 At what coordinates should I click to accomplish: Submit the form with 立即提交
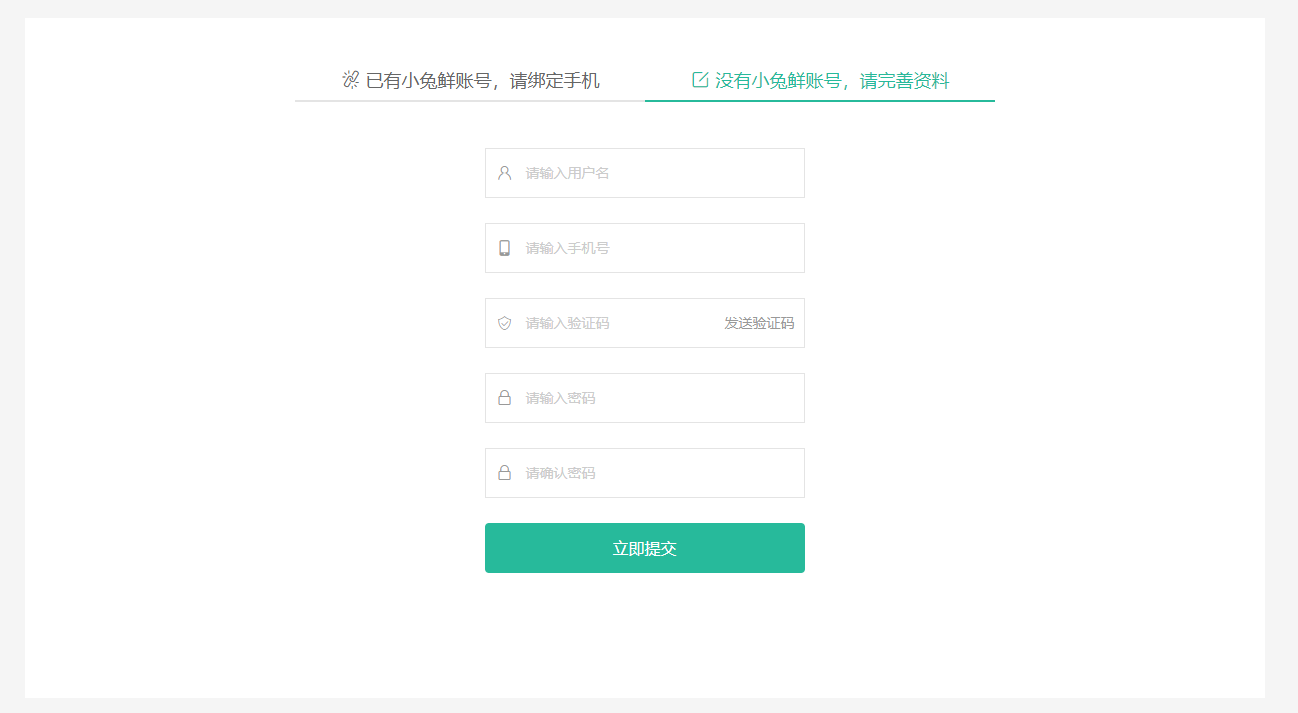[x=644, y=548]
